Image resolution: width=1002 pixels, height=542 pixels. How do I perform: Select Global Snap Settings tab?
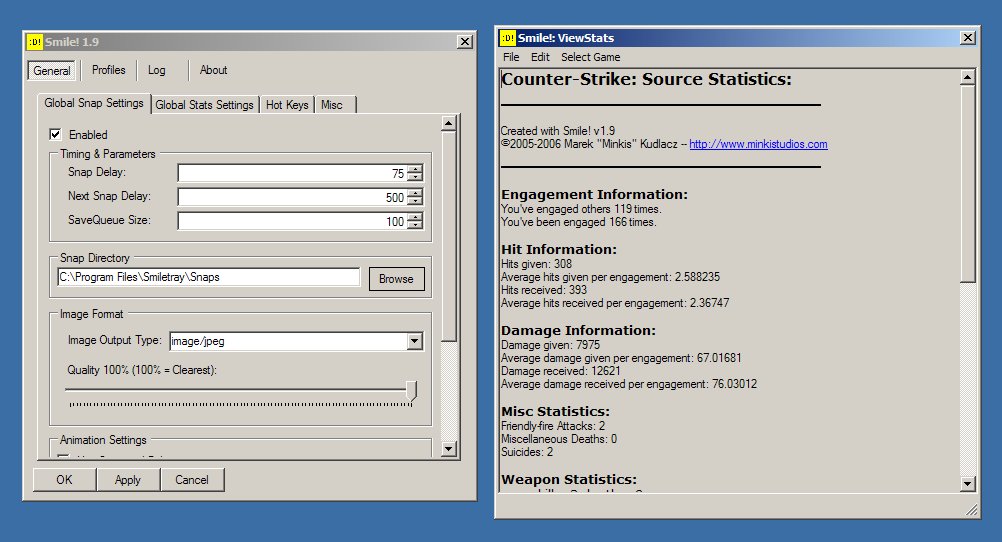(94, 103)
